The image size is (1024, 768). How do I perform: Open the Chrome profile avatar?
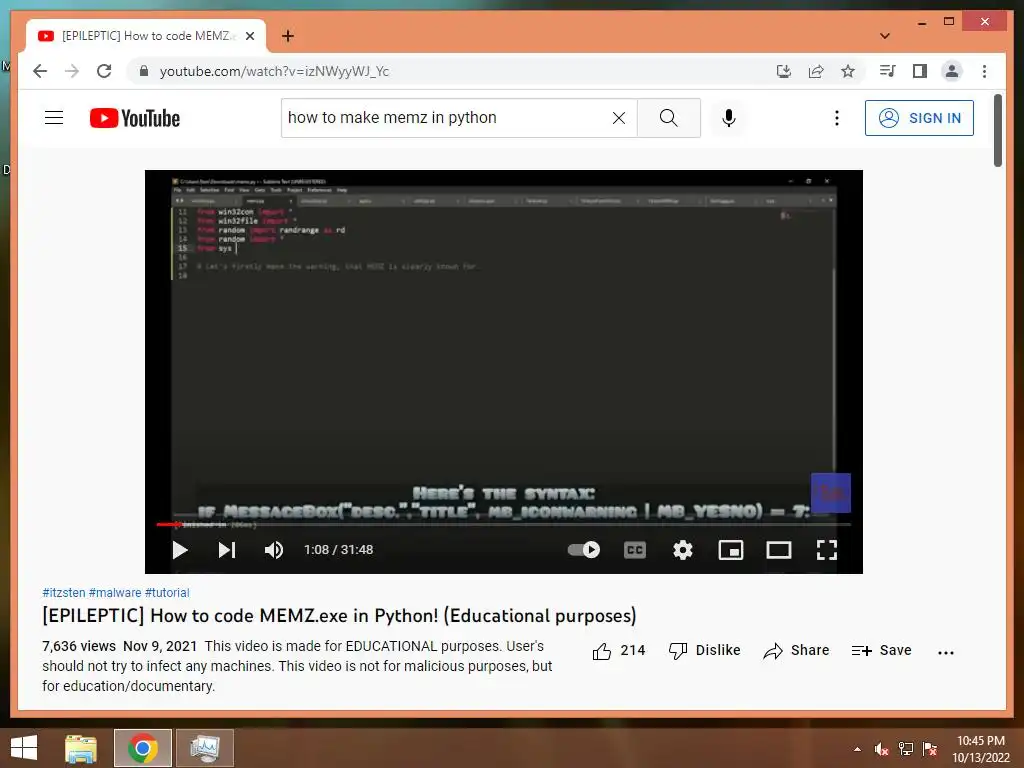click(952, 71)
